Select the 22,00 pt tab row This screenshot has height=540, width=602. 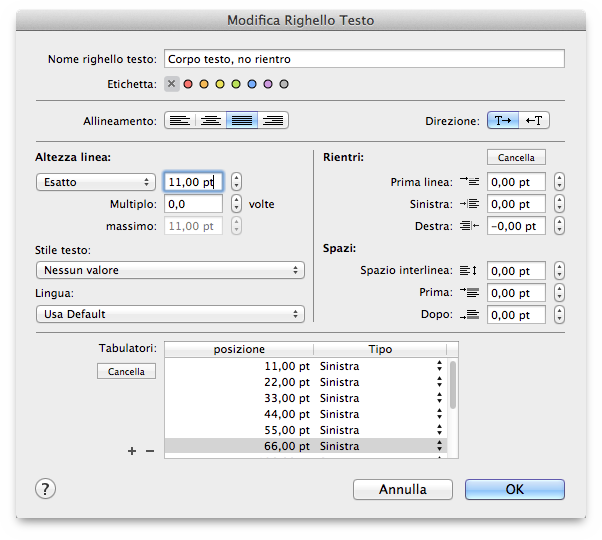pos(306,382)
